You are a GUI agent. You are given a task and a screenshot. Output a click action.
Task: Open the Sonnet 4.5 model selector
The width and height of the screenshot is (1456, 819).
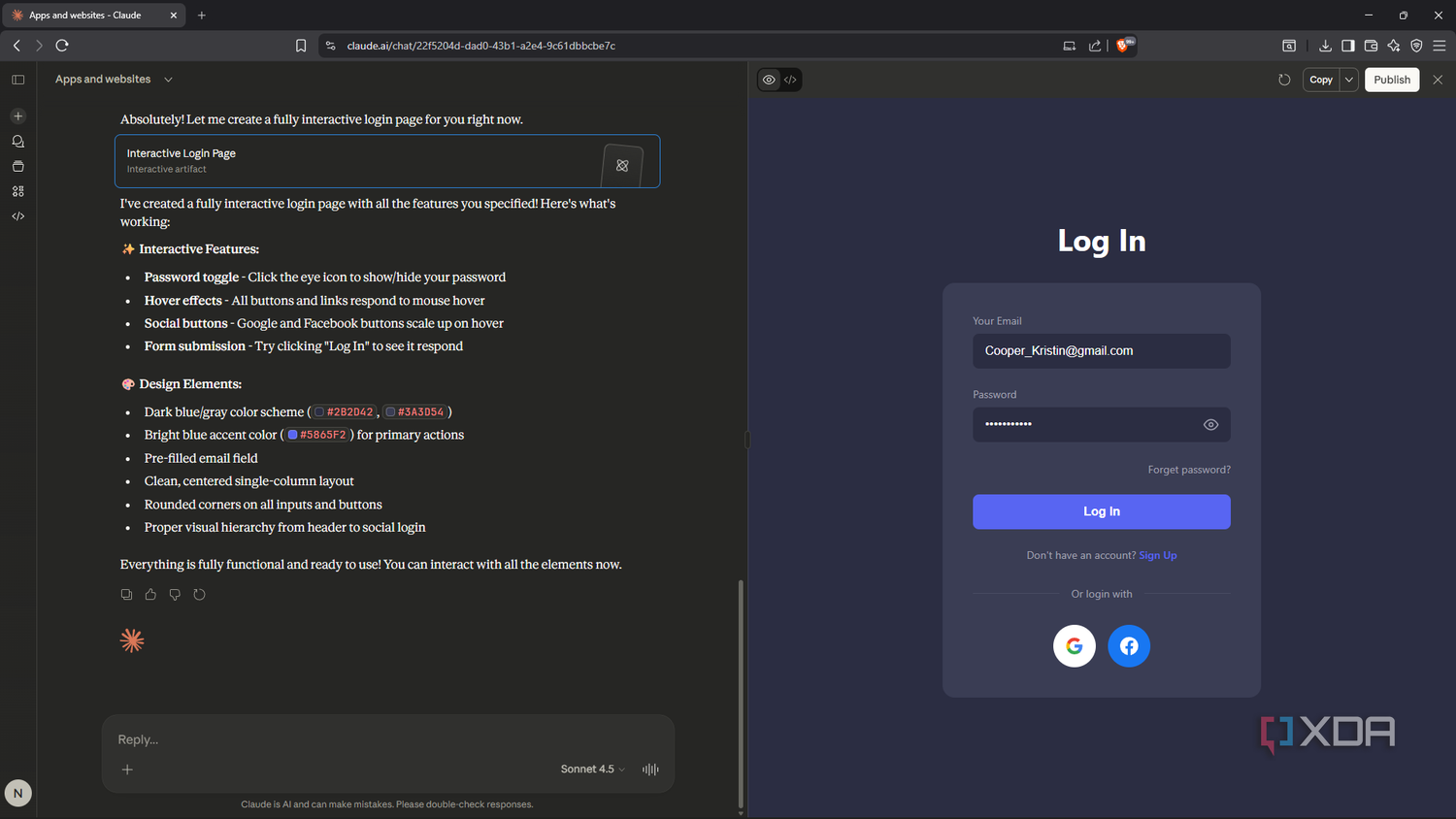[592, 769]
